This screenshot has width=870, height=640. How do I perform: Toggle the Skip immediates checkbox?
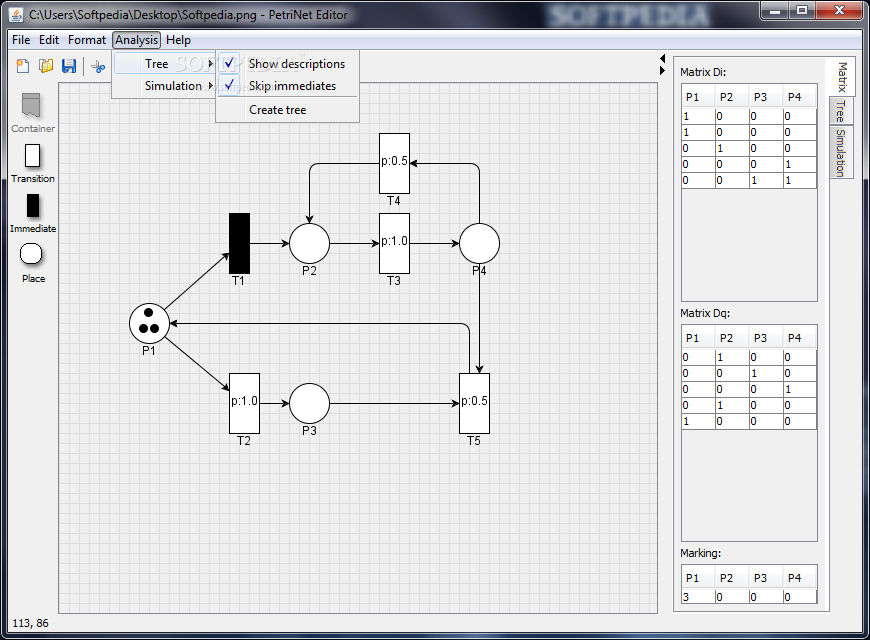pyautogui.click(x=229, y=85)
